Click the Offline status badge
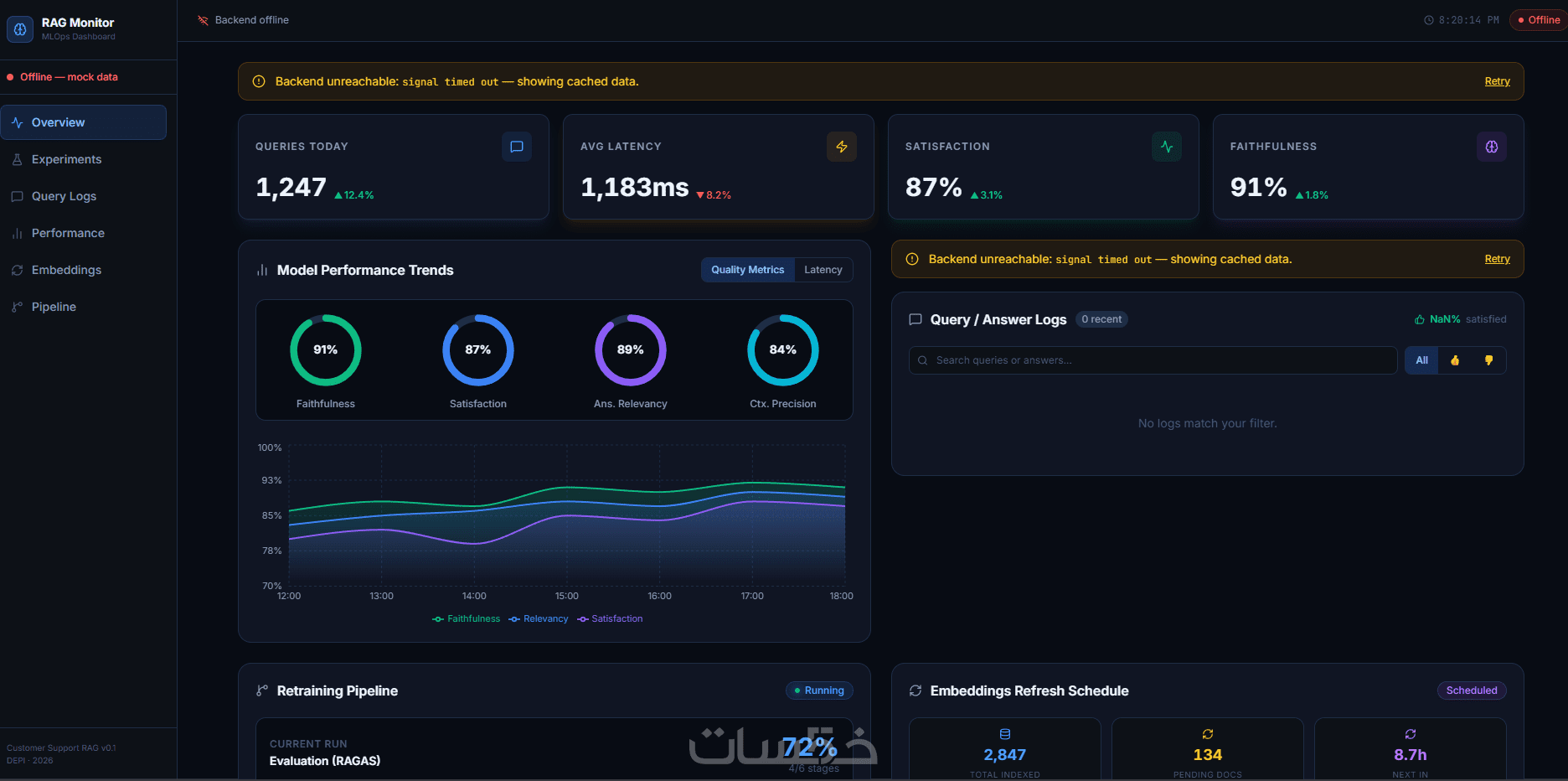Screen dimensions: 1568x781 point(1539,20)
